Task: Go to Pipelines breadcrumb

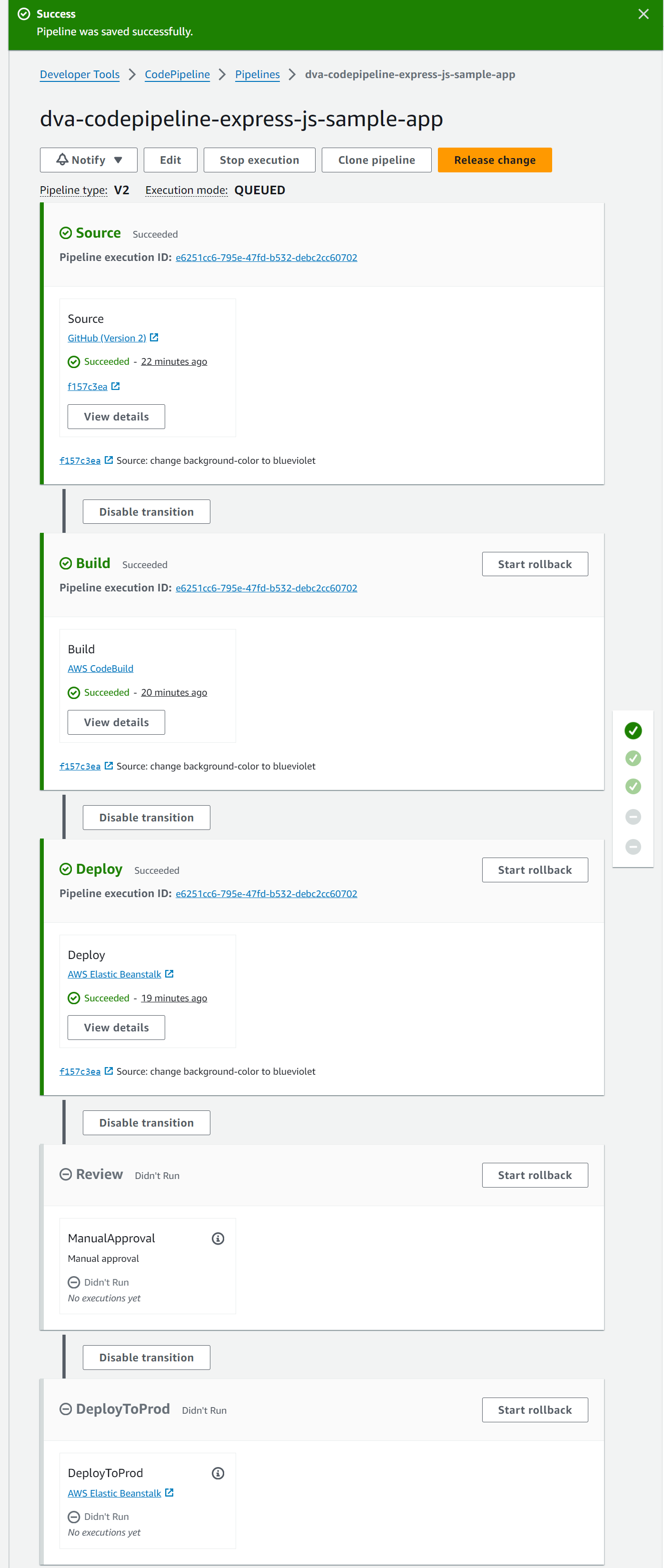Action: click(x=257, y=74)
